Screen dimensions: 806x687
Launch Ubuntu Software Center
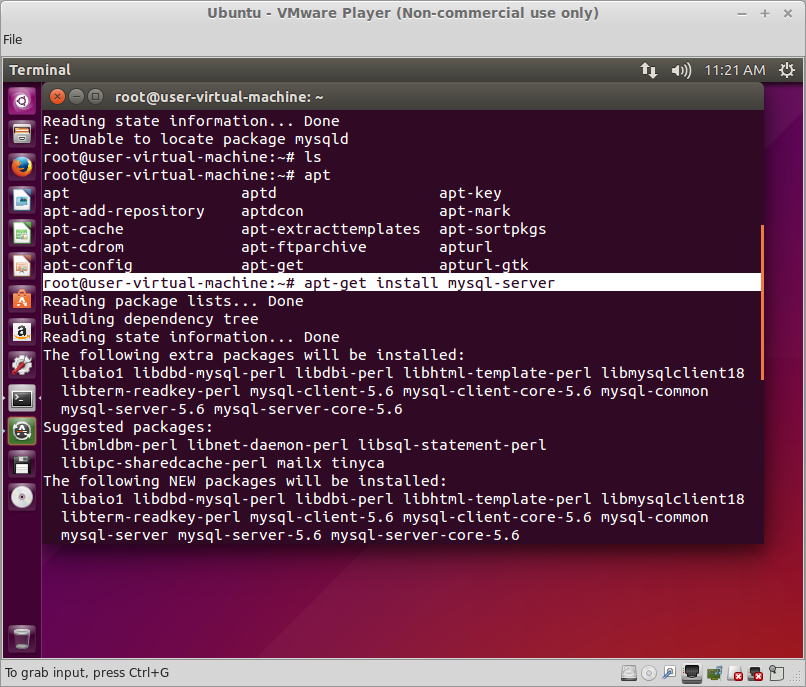pyautogui.click(x=22, y=298)
